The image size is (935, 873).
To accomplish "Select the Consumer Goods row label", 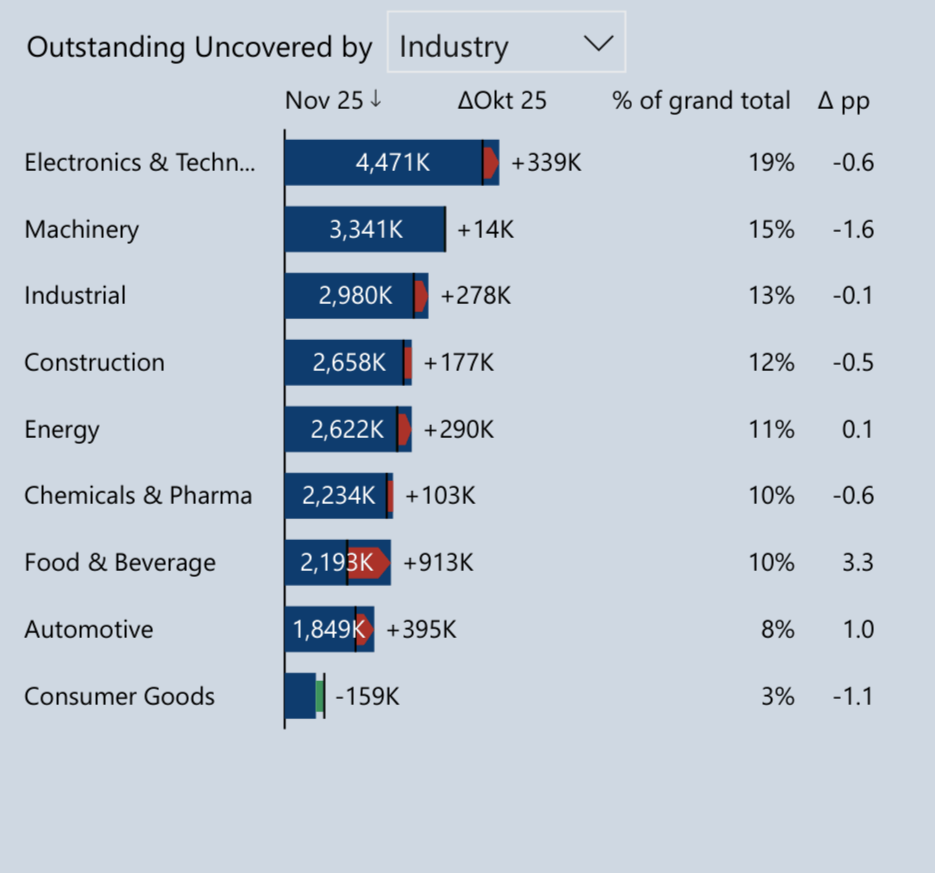I will pyautogui.click(x=119, y=696).
